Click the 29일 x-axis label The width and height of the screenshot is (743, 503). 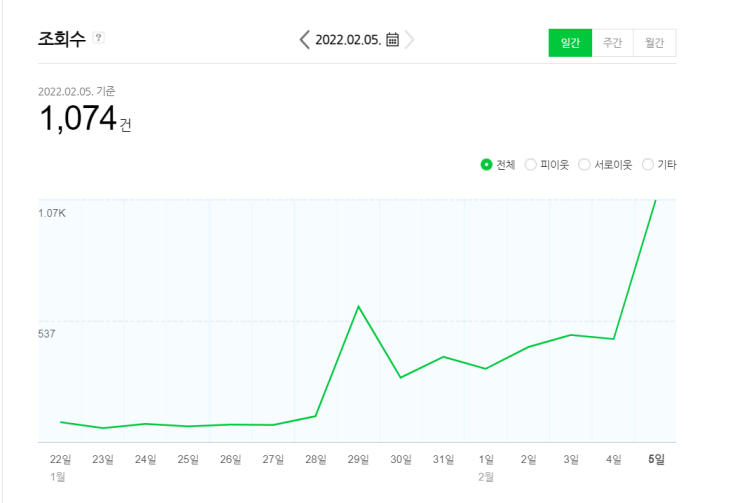358,459
